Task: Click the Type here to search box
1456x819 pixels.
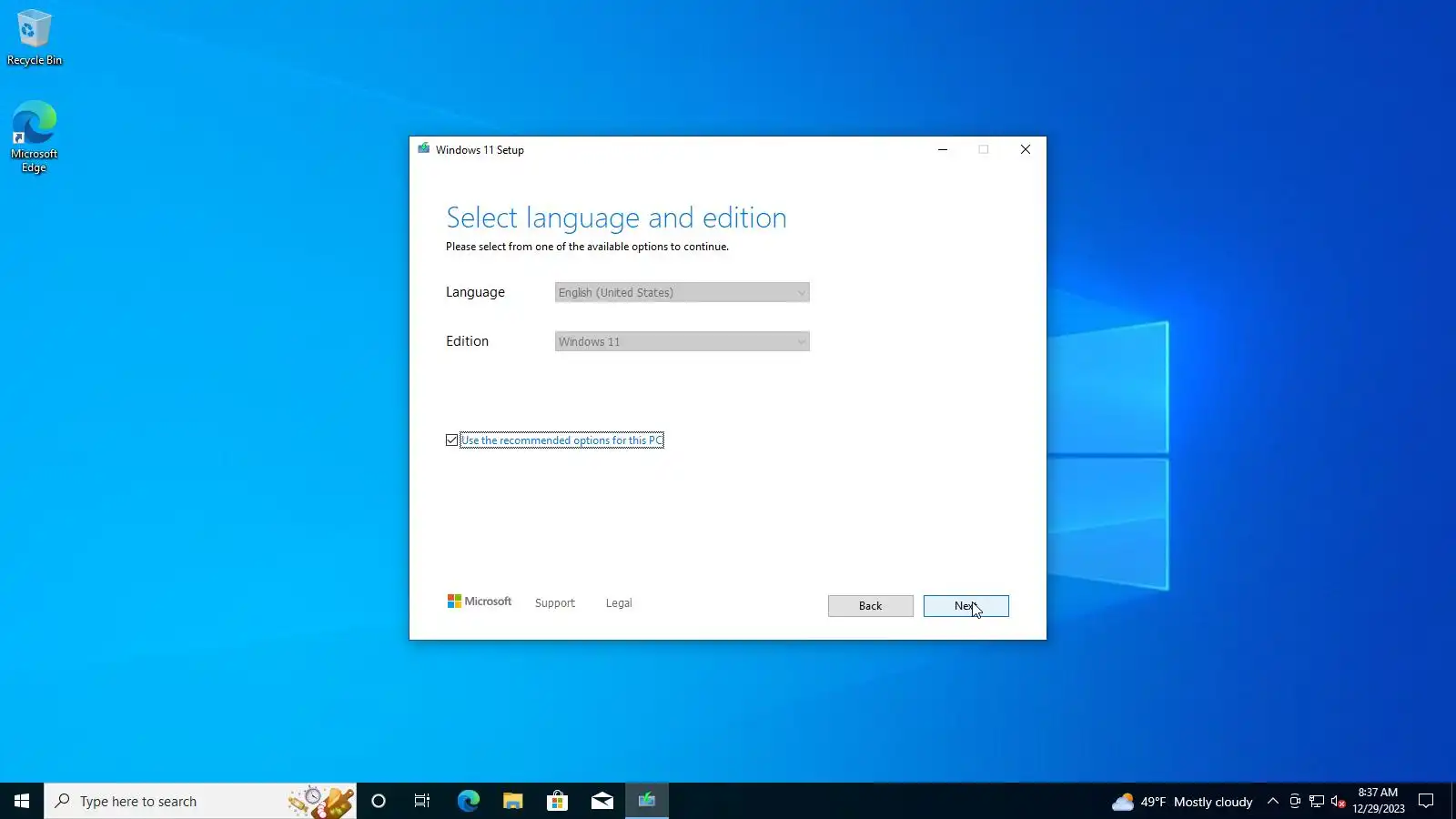Action: [x=200, y=801]
